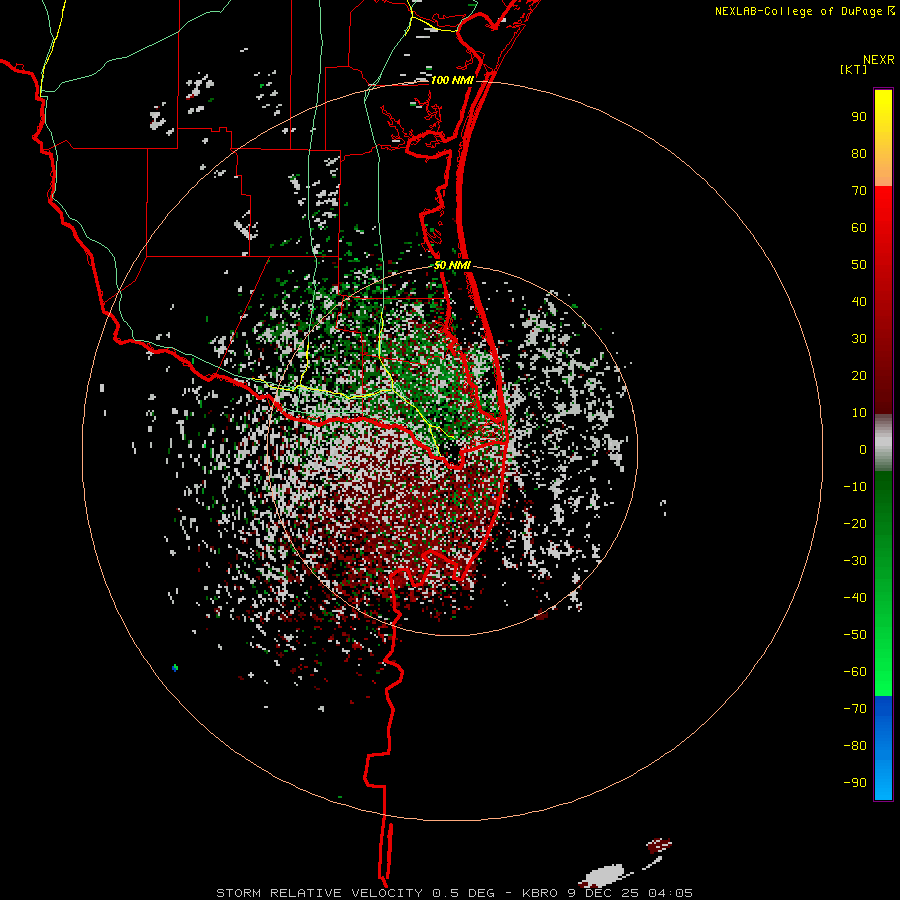The height and width of the screenshot is (900, 900).
Task: Click the -10 value on velocity scale
Action: pyautogui.click(x=855, y=487)
